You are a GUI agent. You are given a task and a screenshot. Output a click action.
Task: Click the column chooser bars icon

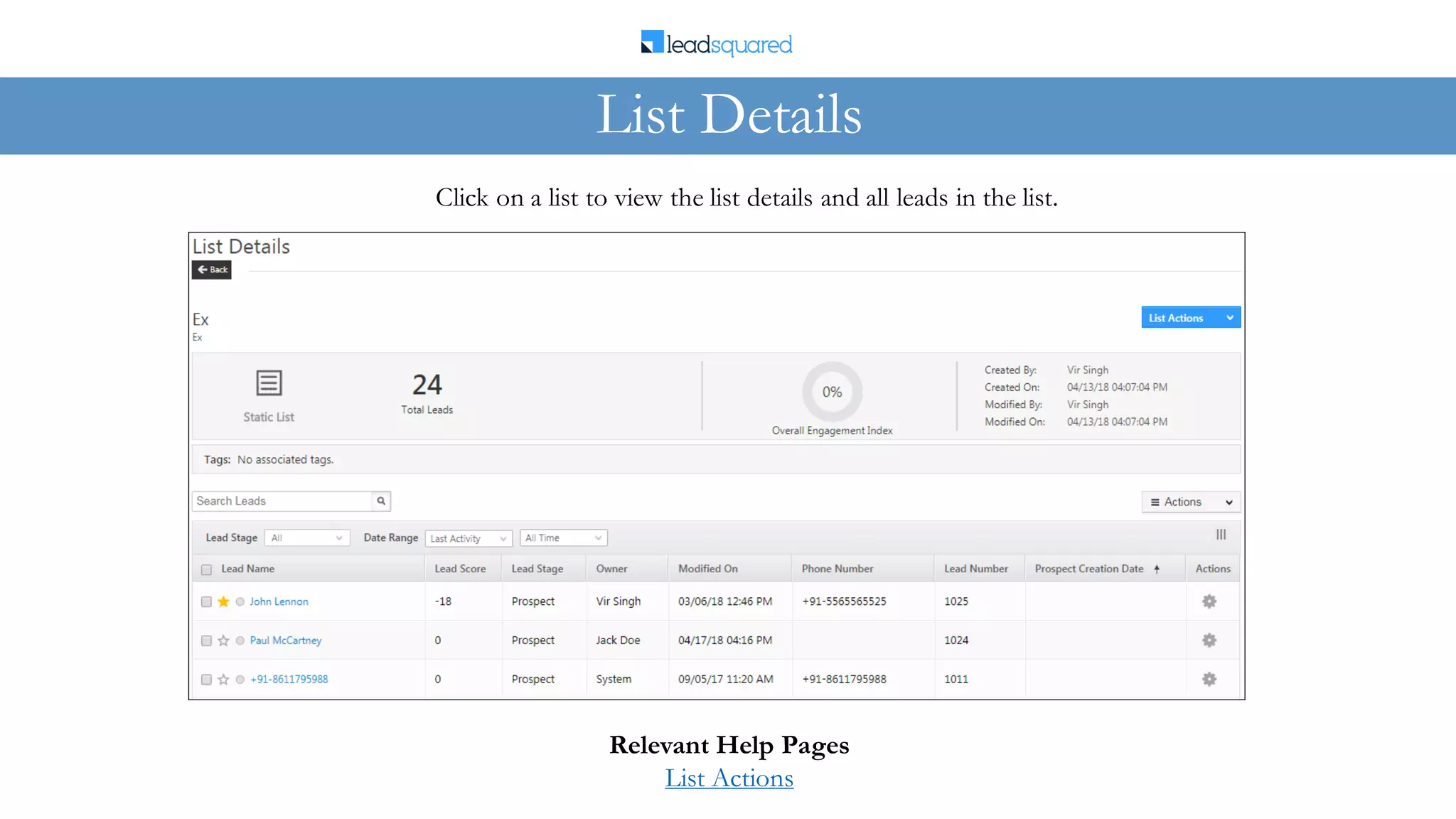pos(1221,535)
